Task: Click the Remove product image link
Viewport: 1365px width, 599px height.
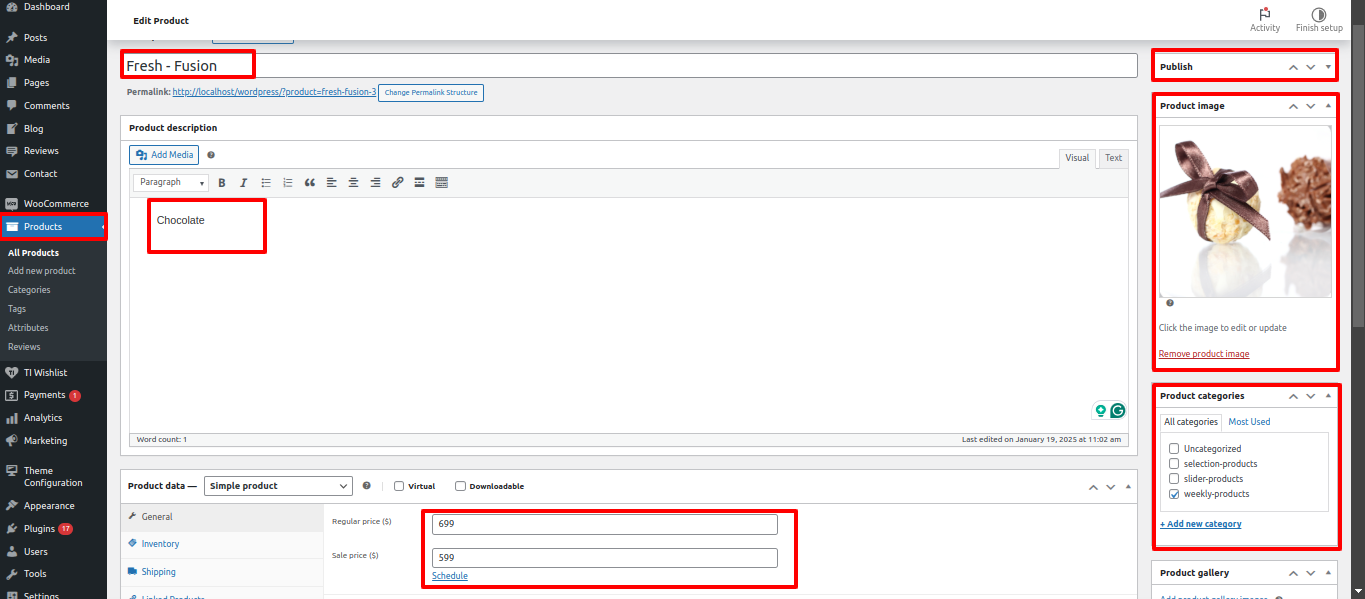Action: [x=1203, y=354]
